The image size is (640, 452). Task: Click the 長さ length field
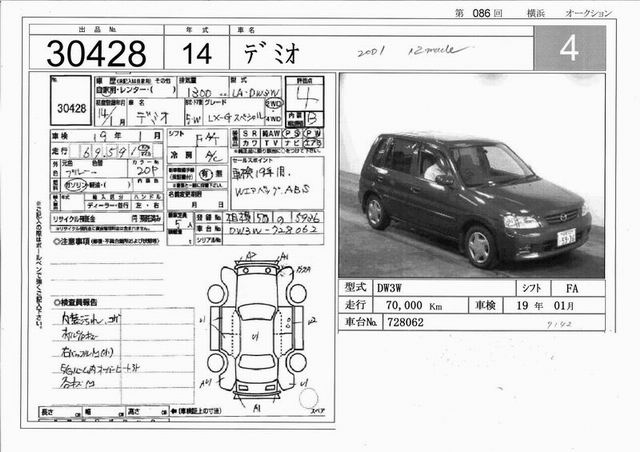pyautogui.click(x=60, y=412)
